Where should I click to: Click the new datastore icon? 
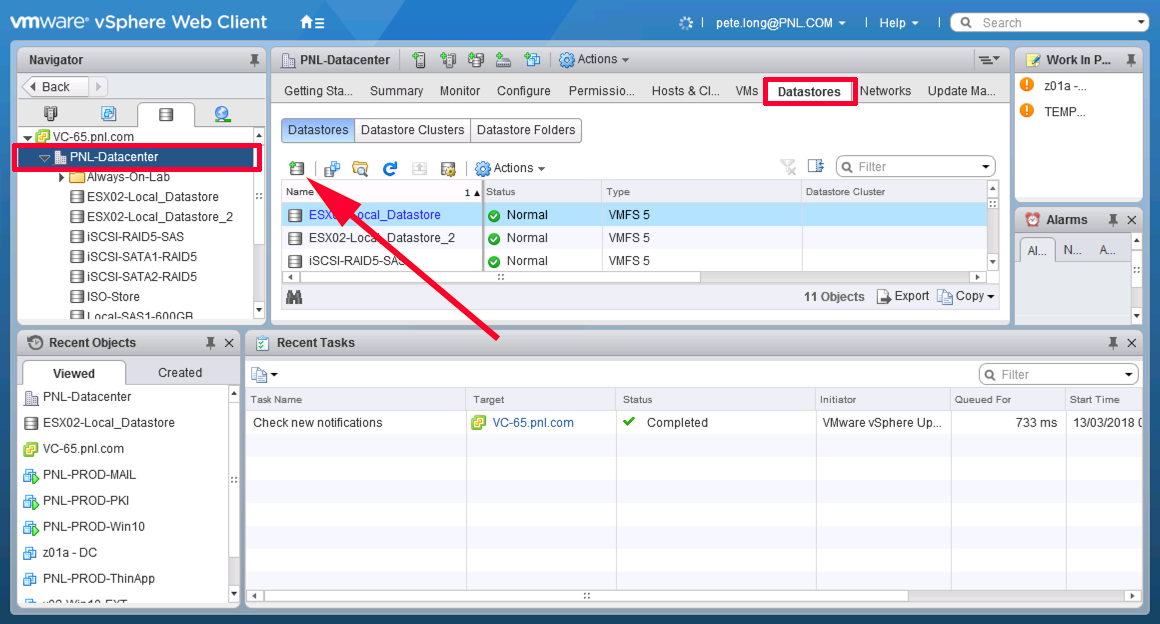297,168
